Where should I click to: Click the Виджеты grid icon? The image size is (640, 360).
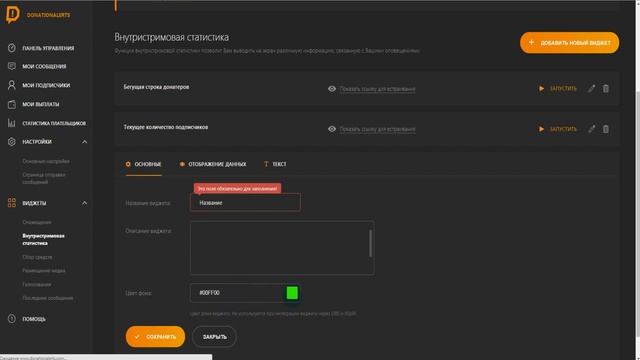point(11,203)
